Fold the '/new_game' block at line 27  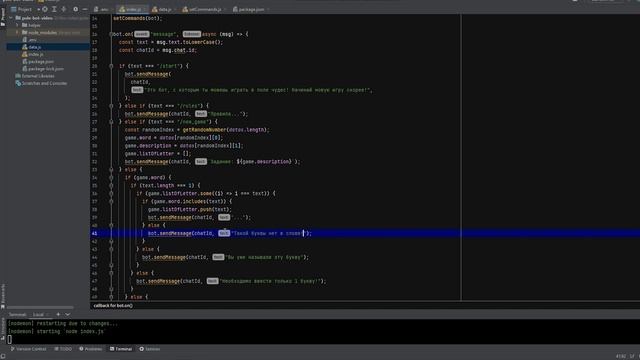111,122
